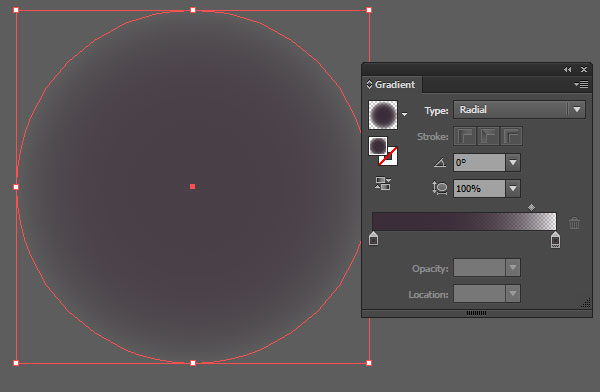Apply gradient along stroke button
Image resolution: width=600 pixels, height=392 pixels.
click(x=488, y=136)
